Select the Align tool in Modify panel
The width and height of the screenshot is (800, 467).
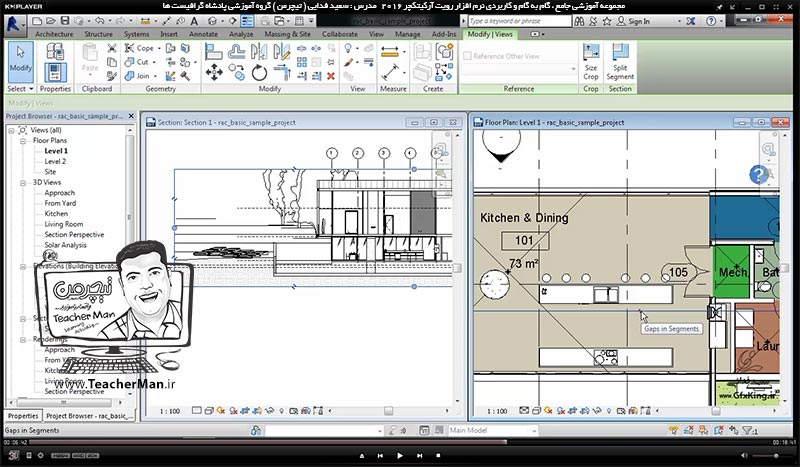(x=214, y=52)
